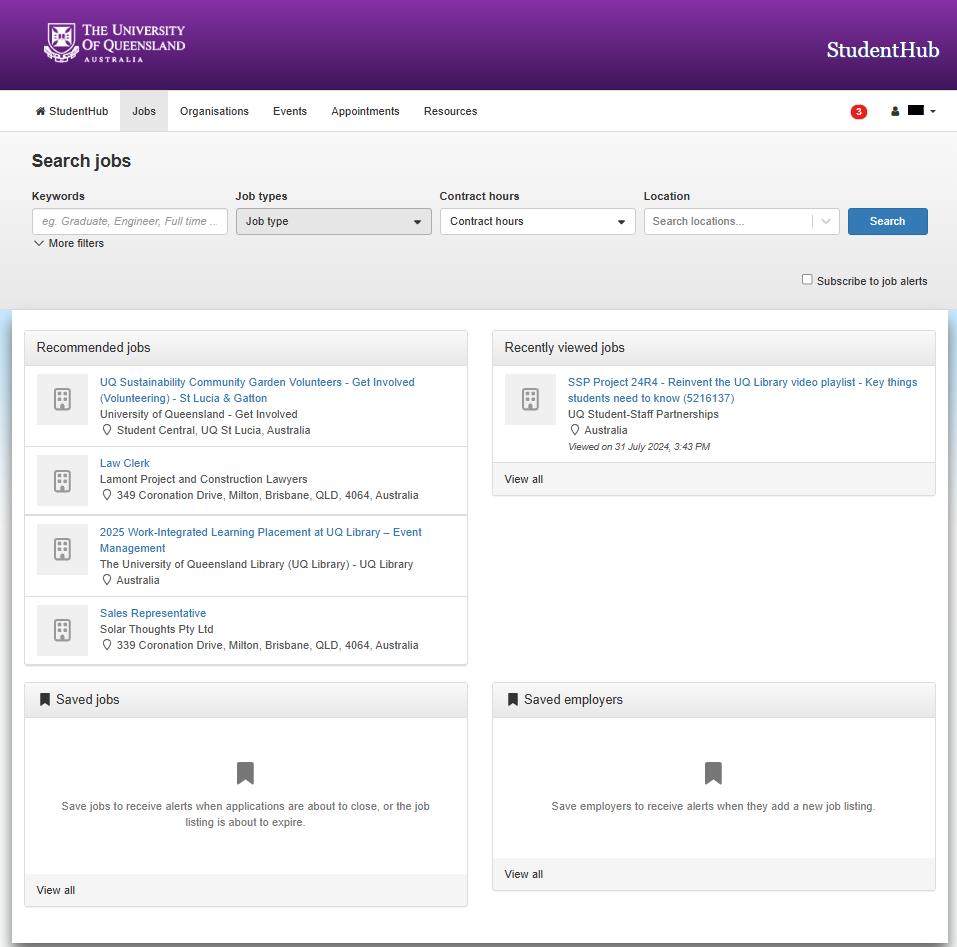
Task: Open the user account dropdown caret
Action: 933,112
